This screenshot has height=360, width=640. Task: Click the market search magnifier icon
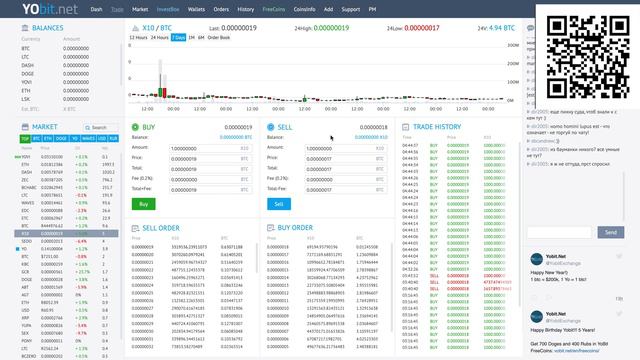(x=87, y=128)
